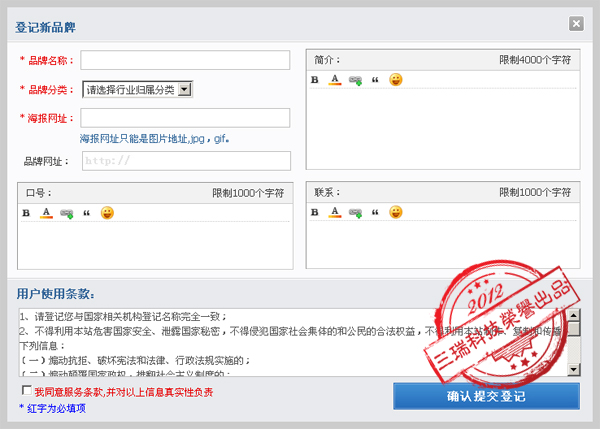Screen dimensions: 600x429
Task: Focus the 品牌名称 input field
Action: click(x=185, y=60)
